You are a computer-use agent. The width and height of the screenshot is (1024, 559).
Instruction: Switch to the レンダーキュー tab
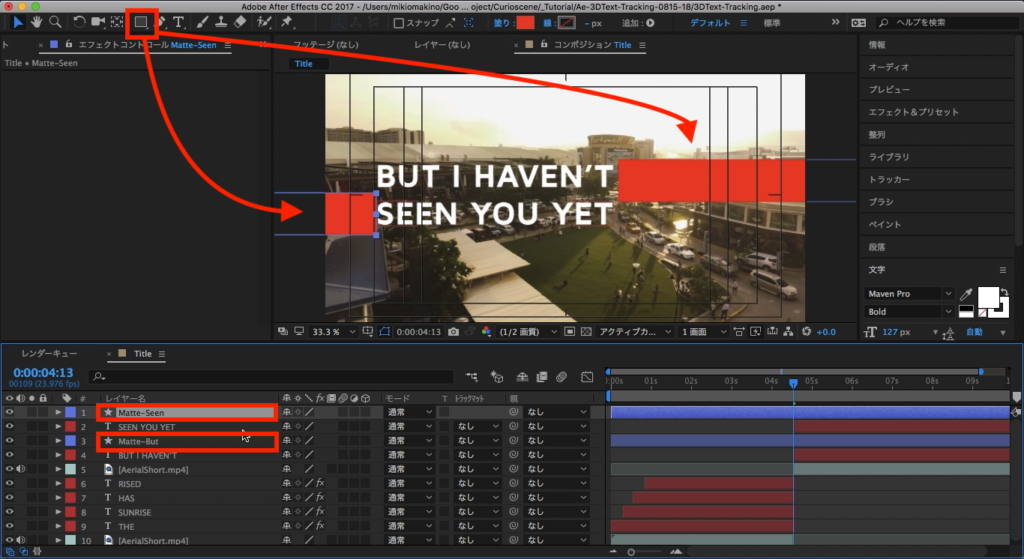[49, 354]
